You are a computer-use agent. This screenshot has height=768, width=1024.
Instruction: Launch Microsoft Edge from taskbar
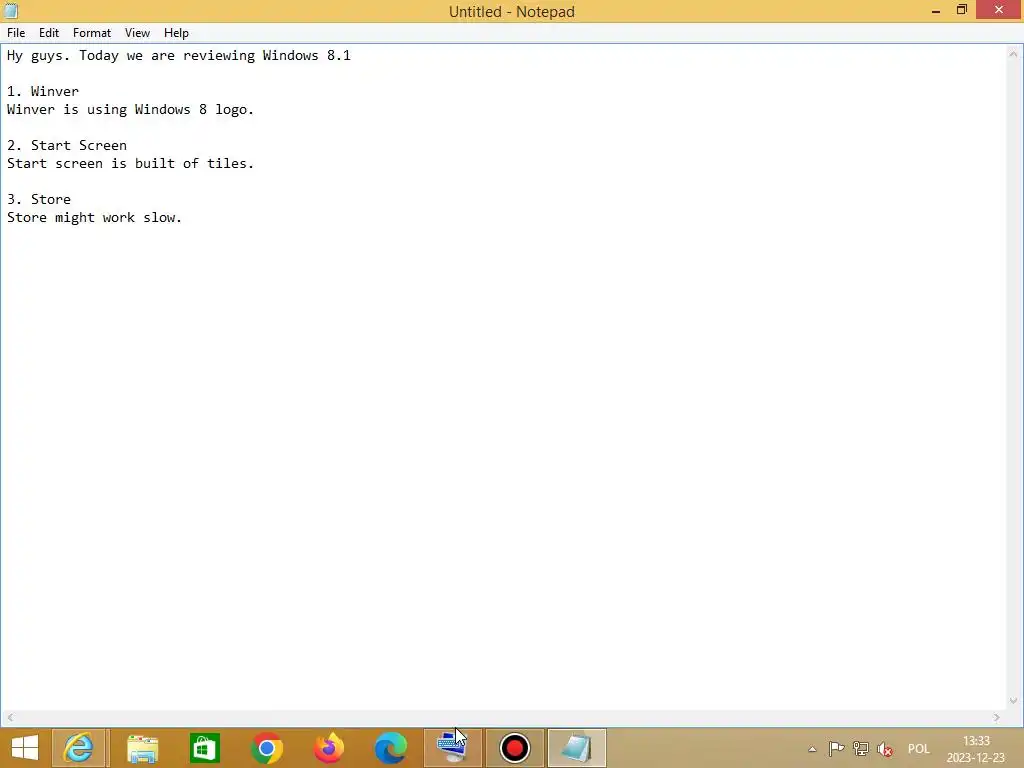(x=391, y=748)
